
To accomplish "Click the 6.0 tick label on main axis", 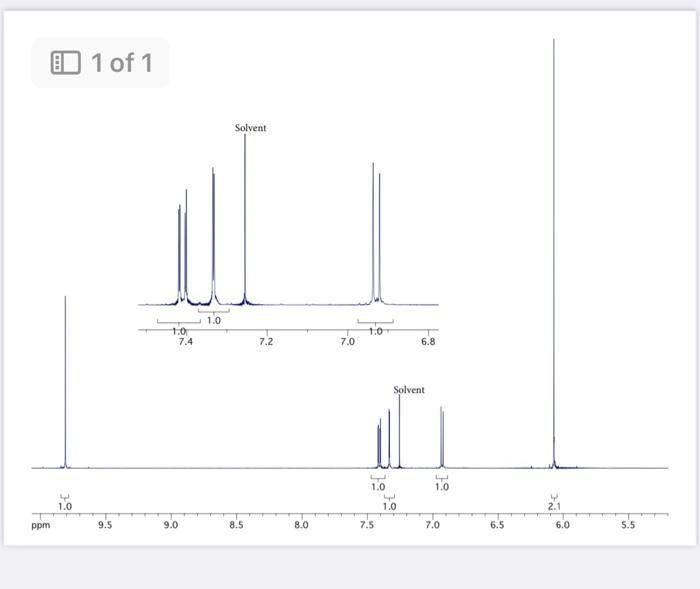I will pos(563,525).
